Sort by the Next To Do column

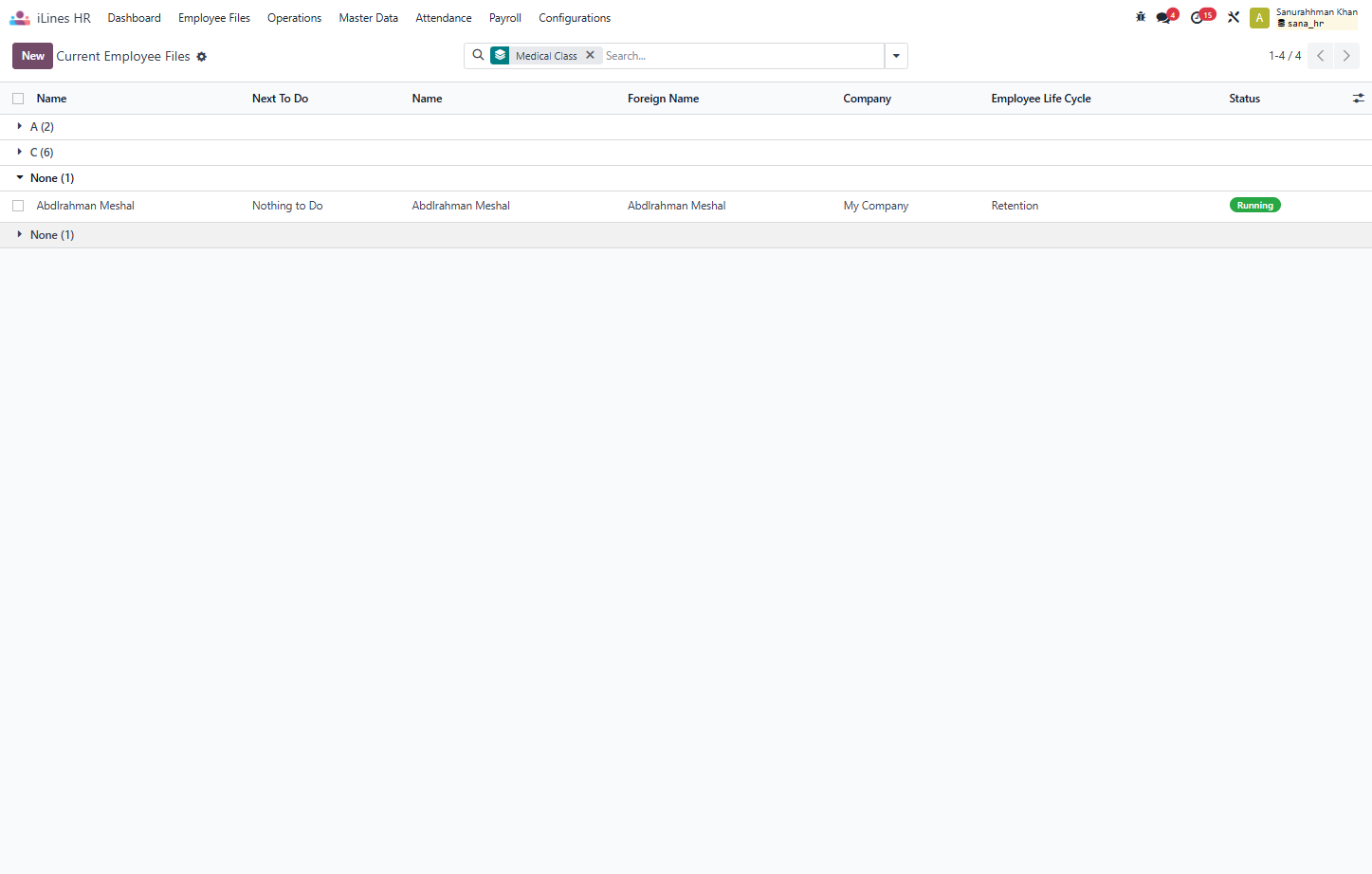[x=280, y=99]
